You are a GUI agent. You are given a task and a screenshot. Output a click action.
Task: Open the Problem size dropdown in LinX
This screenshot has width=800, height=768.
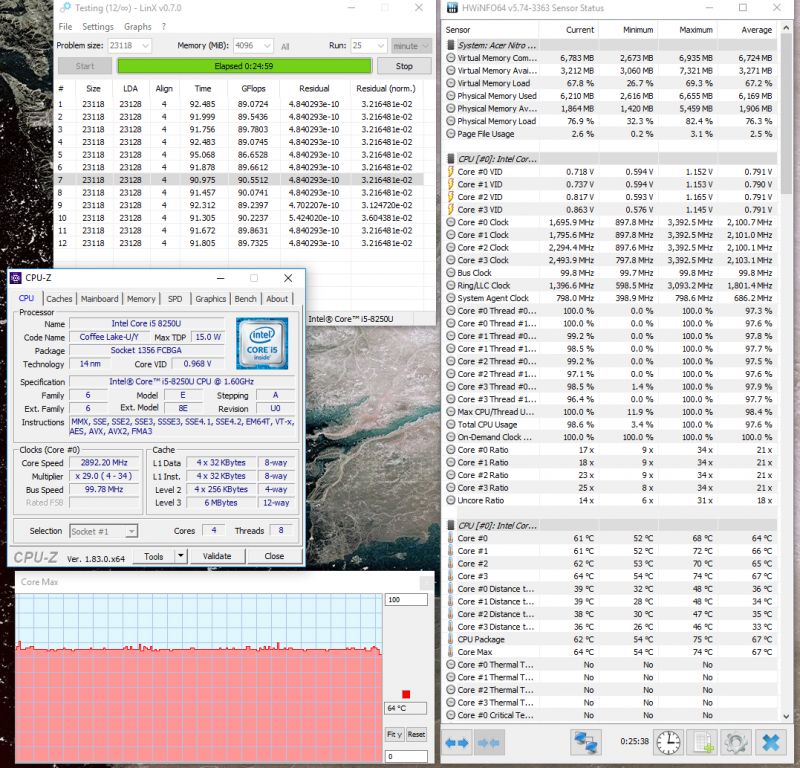(145, 45)
